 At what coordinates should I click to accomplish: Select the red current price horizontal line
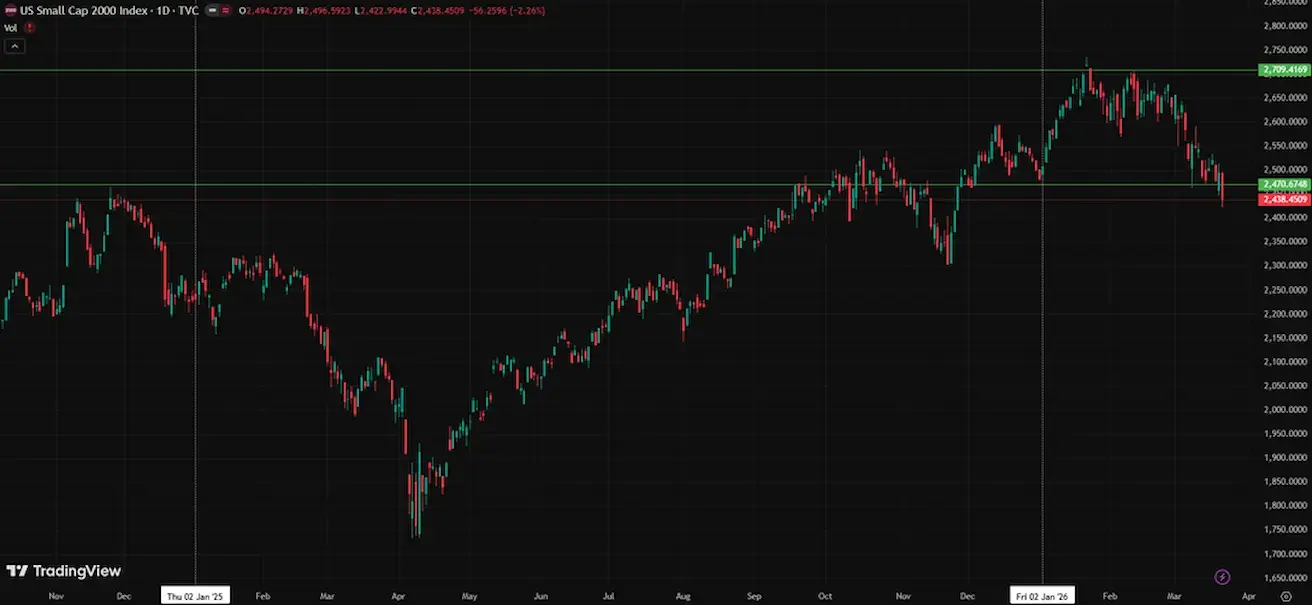(x=600, y=200)
